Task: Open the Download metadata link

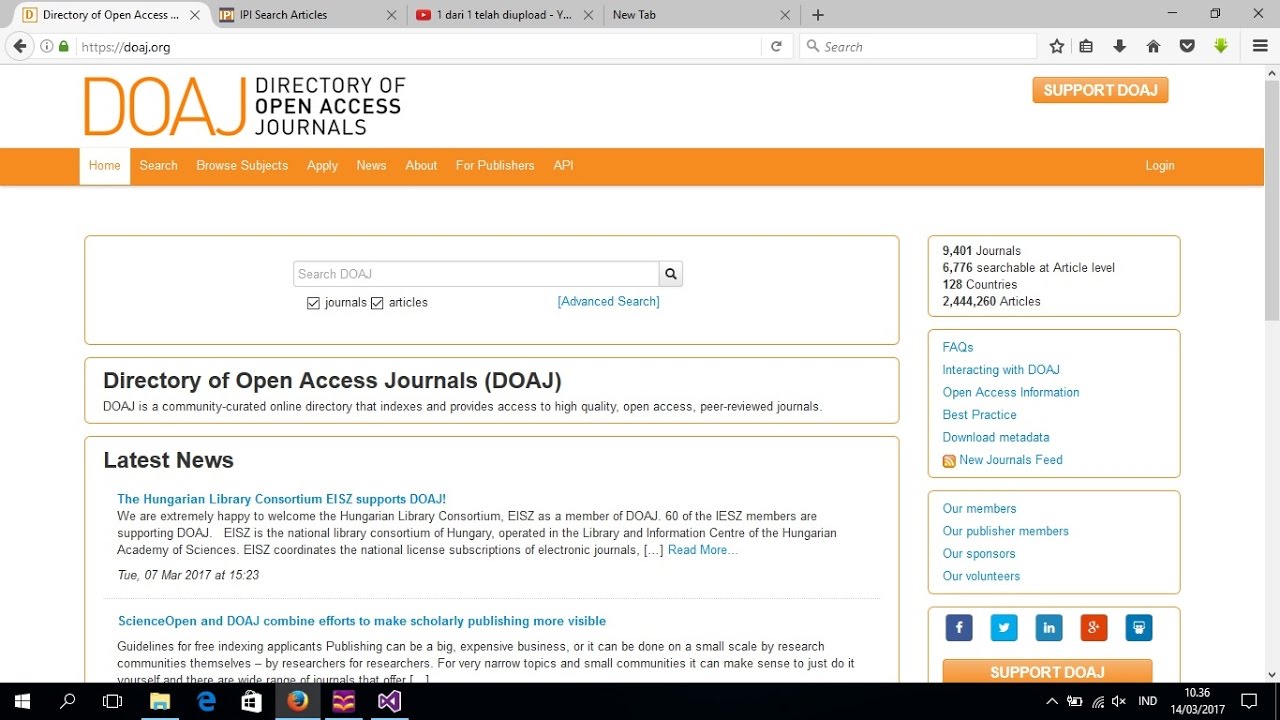Action: coord(996,437)
